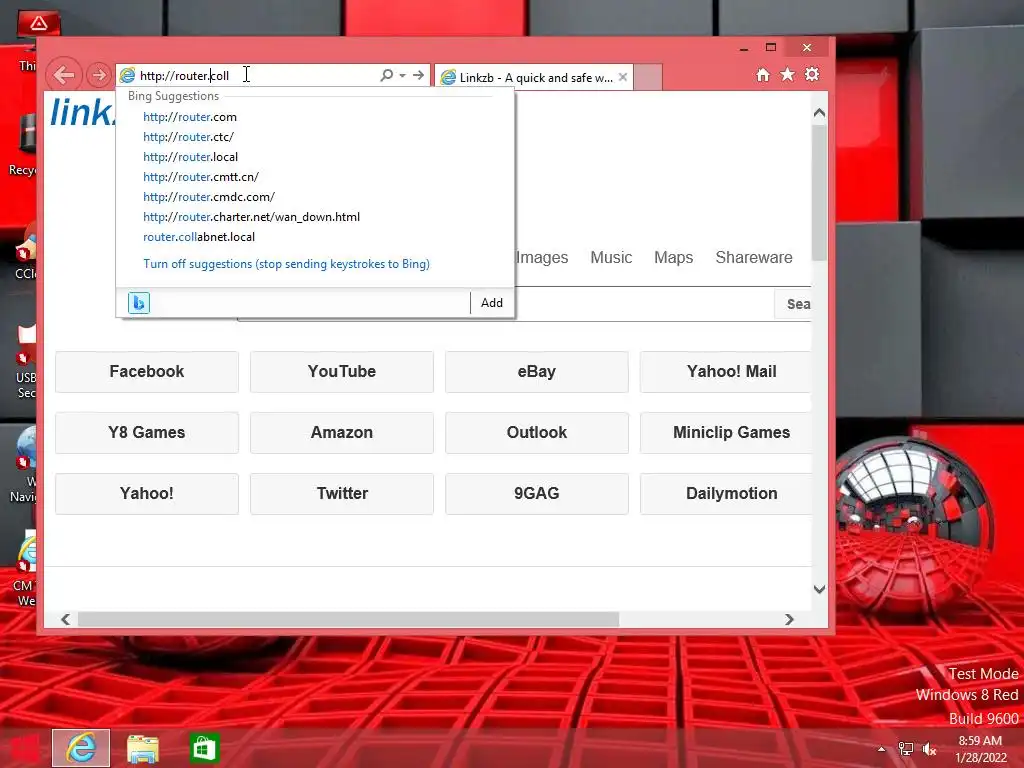Open the Twitter shortcut
The width and height of the screenshot is (1024, 768).
coord(342,494)
